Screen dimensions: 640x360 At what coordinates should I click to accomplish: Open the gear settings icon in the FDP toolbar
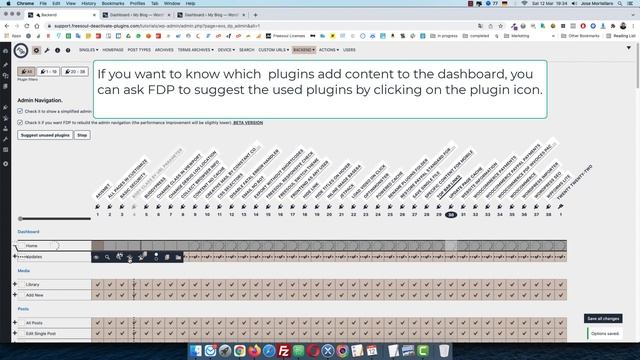pyautogui.click(x=36, y=50)
